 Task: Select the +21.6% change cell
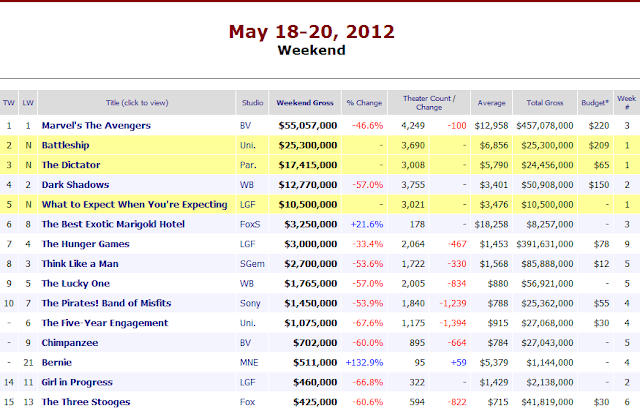coord(367,224)
